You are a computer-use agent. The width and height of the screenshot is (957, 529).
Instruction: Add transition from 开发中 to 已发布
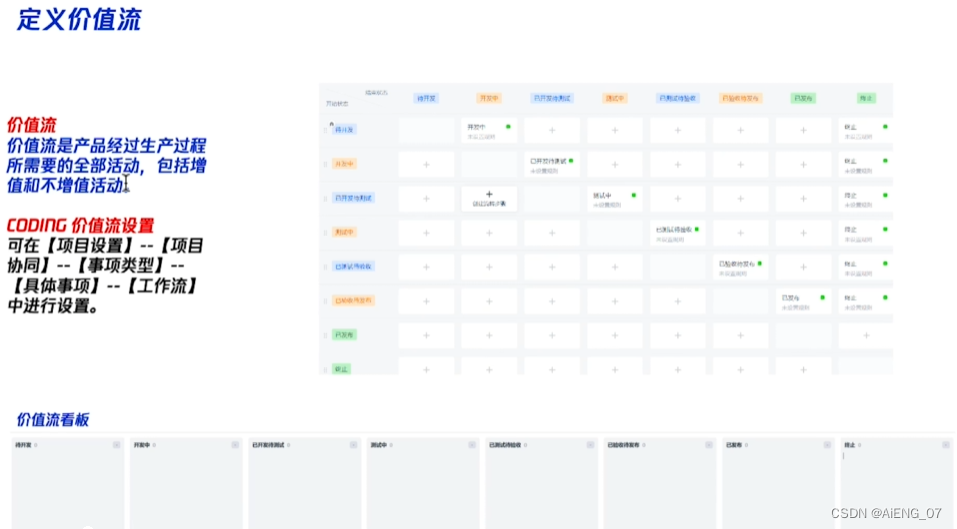(803, 165)
